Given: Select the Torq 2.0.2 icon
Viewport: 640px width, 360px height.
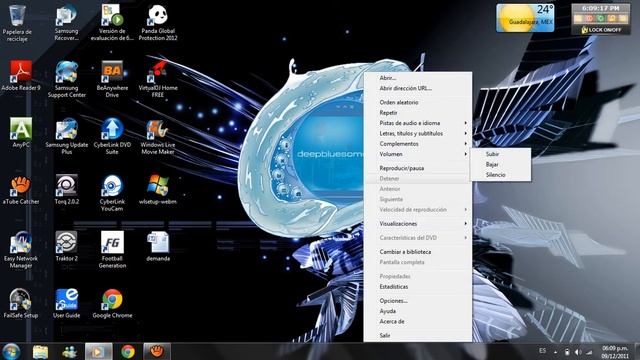Looking at the screenshot, I should click(x=67, y=190).
